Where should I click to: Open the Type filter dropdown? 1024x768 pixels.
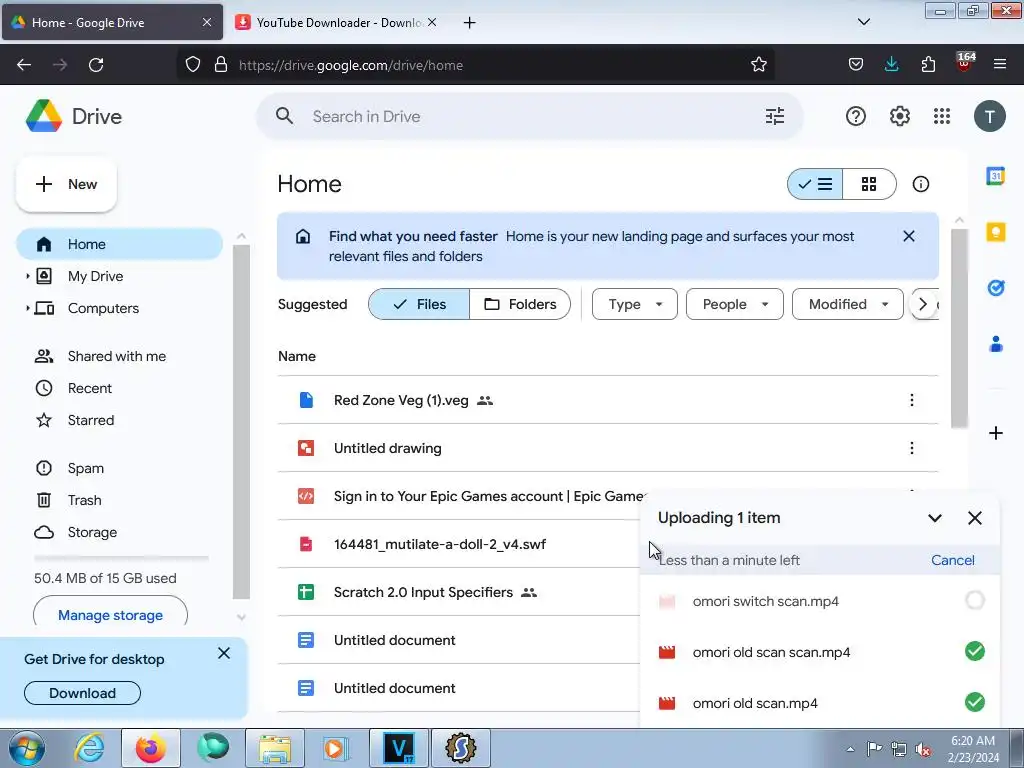[x=635, y=304]
